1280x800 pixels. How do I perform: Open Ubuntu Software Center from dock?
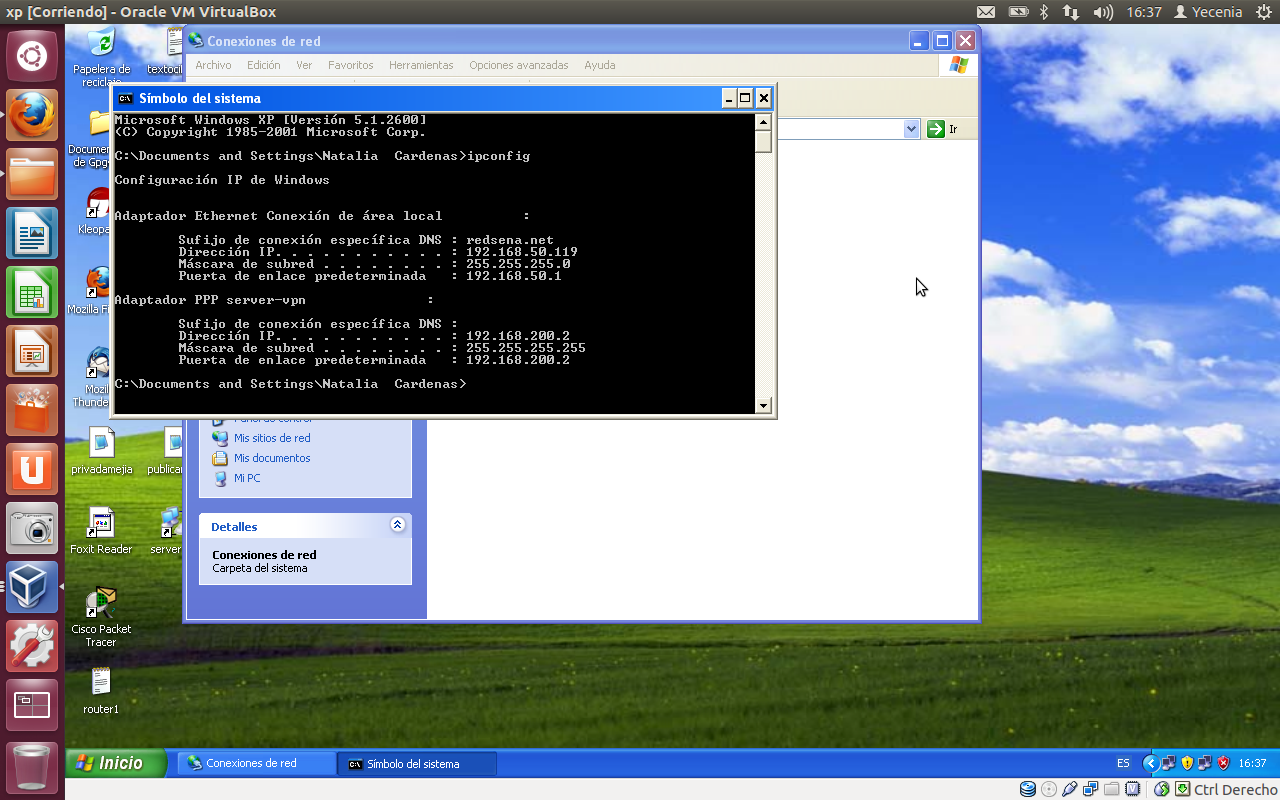[32, 410]
